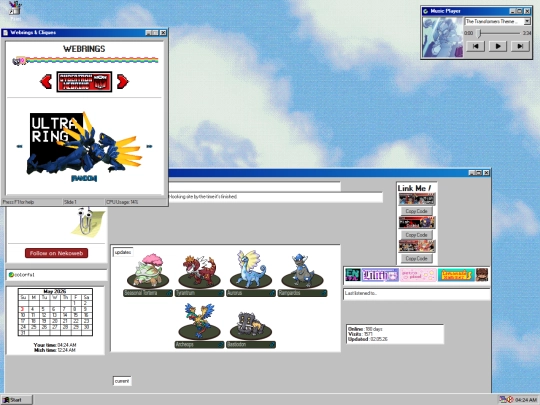Viewport: 540px width, 405px height.
Task: Select day 3 on the calendar
Action: point(23,309)
